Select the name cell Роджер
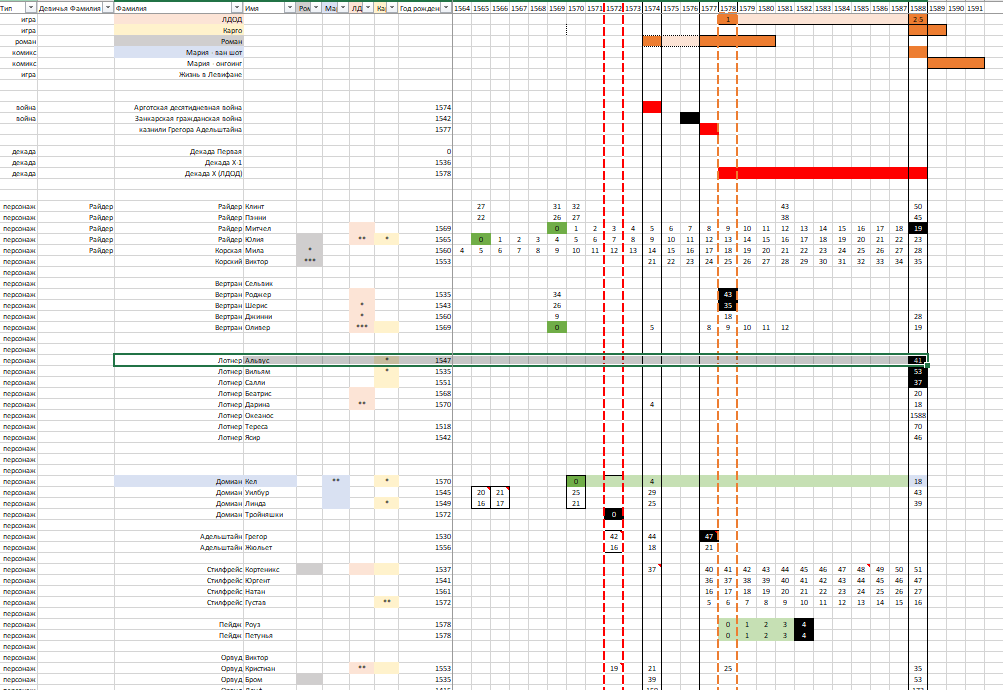1003x690 pixels. [x=270, y=294]
